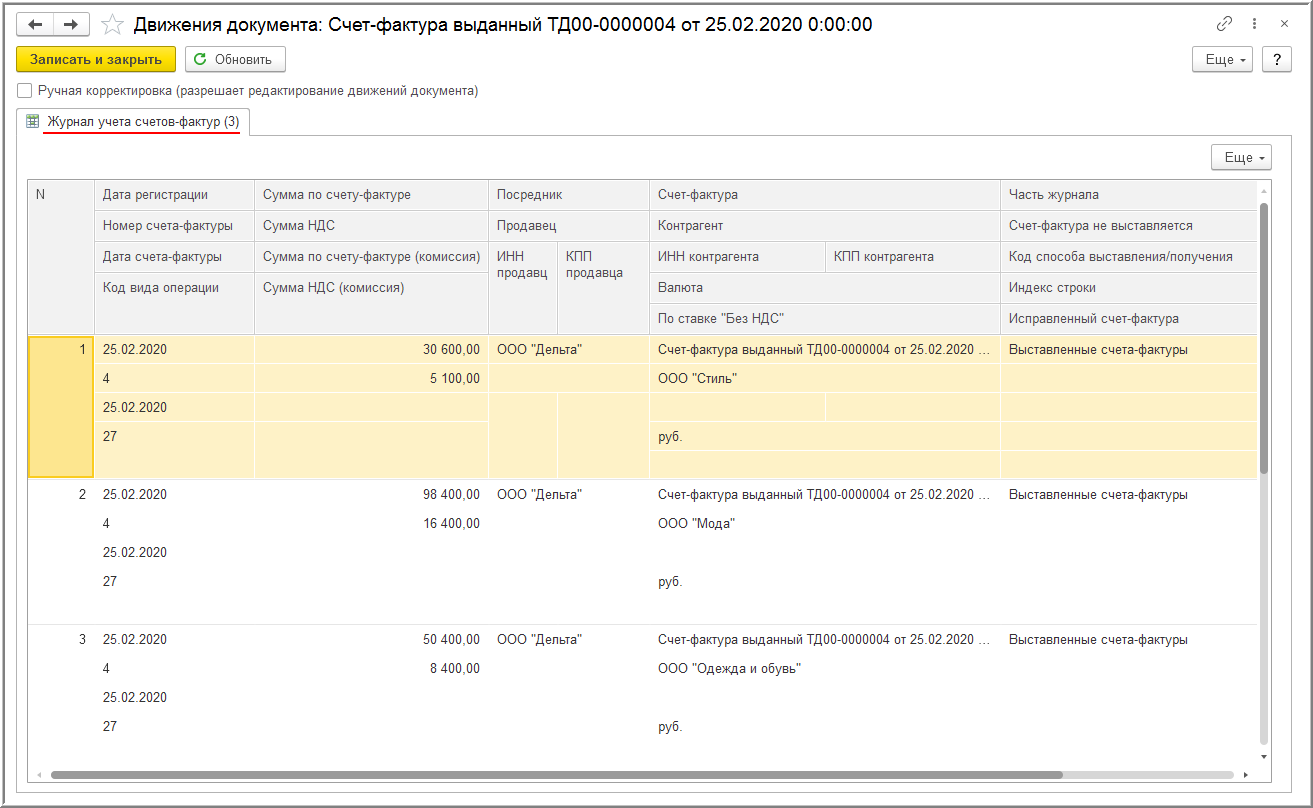Select row number 1 cell
The width and height of the screenshot is (1313, 808).
click(x=61, y=407)
